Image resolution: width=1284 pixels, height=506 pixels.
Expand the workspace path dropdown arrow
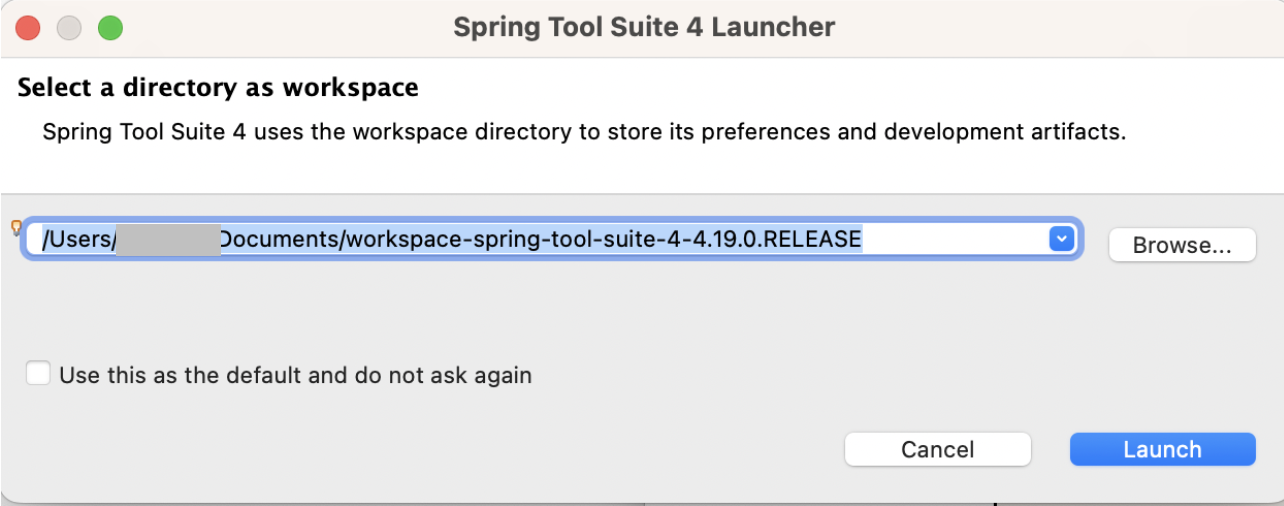click(1060, 240)
